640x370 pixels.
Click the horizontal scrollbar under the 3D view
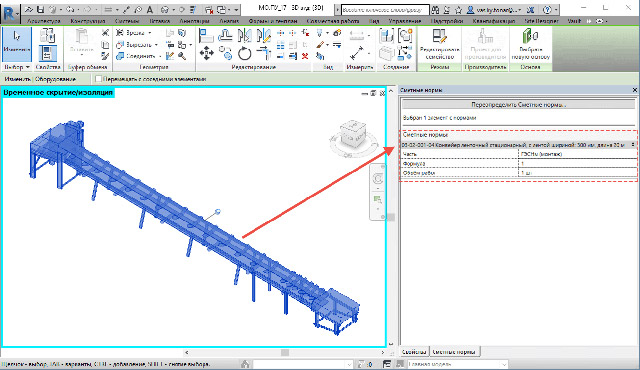tap(284, 352)
